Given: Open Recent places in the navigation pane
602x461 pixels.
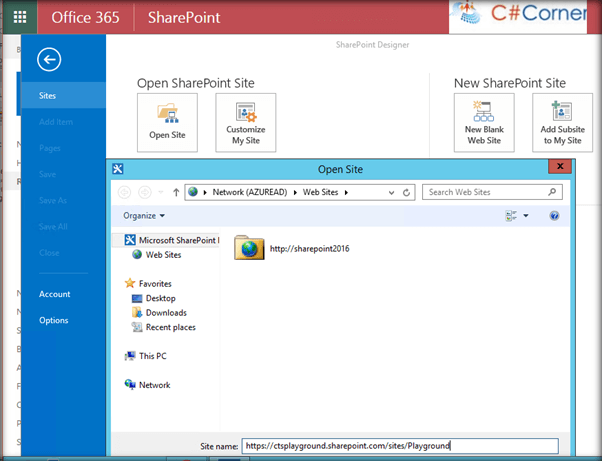Looking at the screenshot, I should [x=164, y=327].
